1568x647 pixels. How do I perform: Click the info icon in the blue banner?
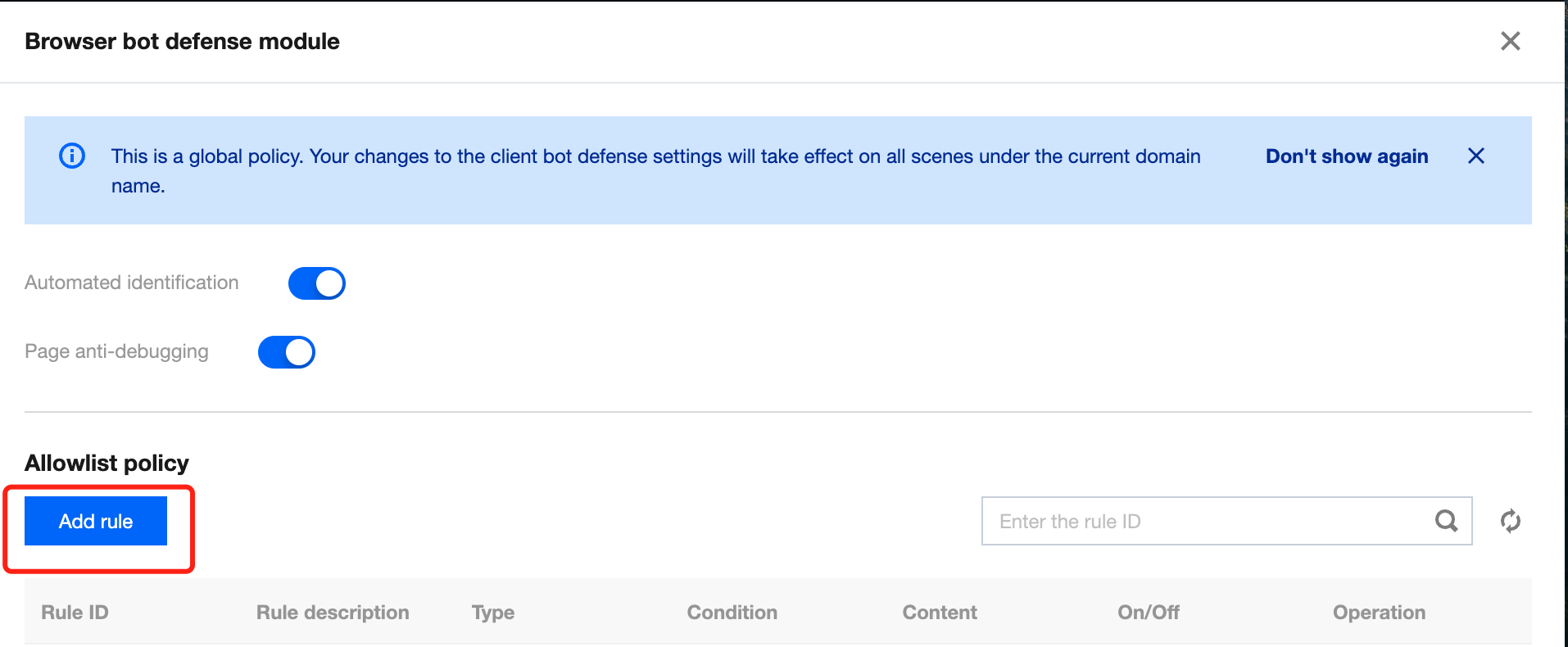(x=72, y=156)
